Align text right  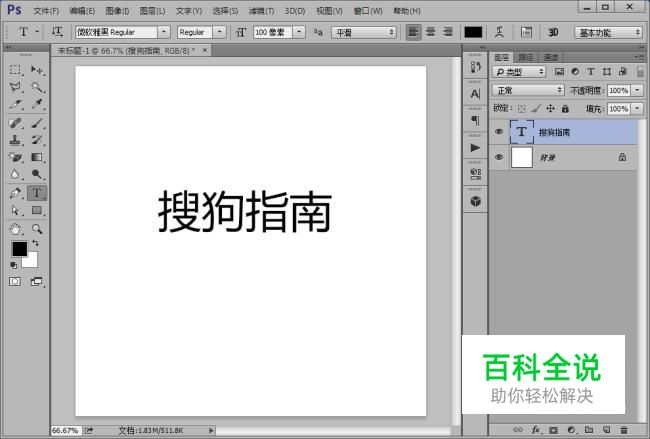tap(448, 32)
